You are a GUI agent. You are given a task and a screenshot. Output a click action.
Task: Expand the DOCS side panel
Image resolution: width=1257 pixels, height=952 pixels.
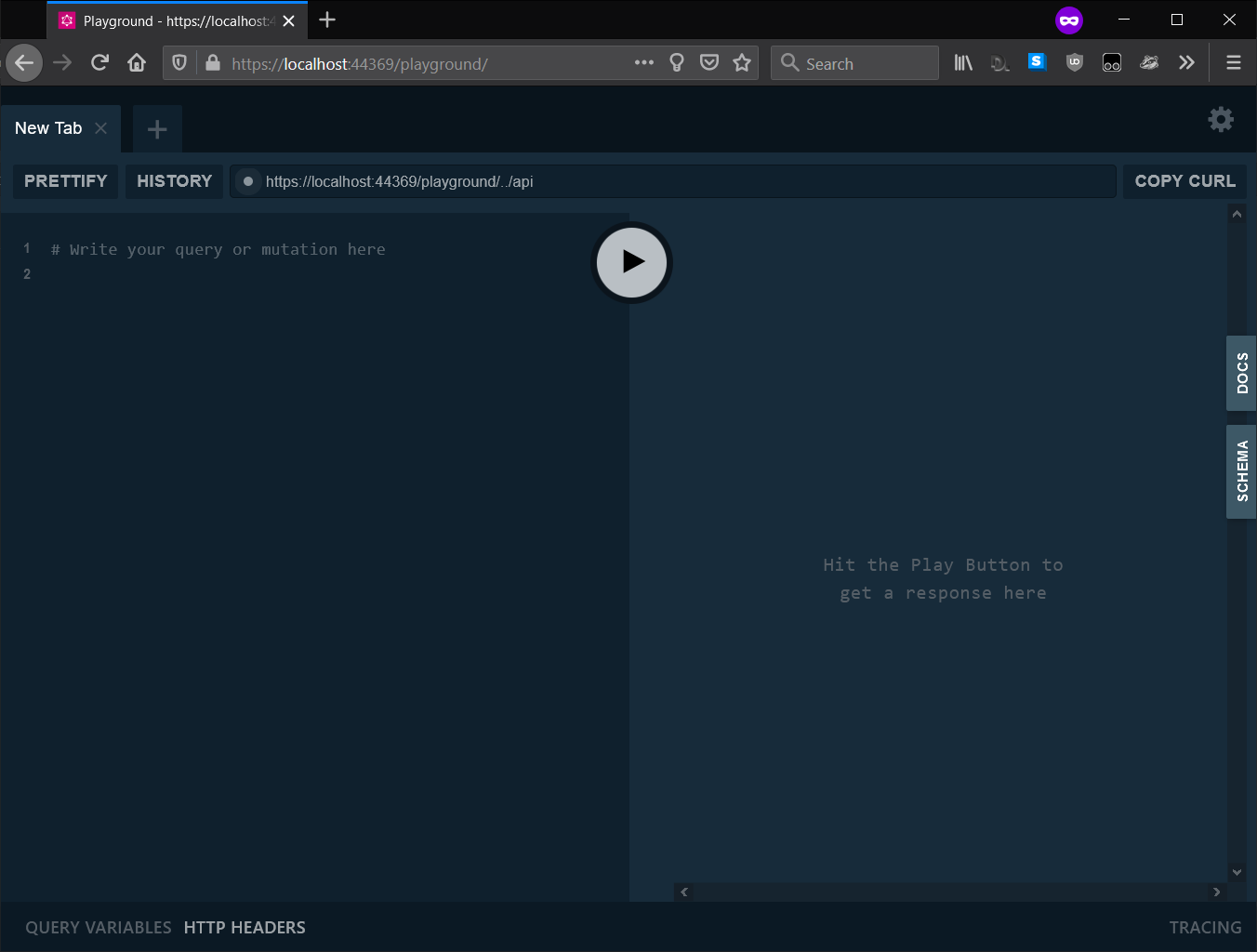(1242, 373)
